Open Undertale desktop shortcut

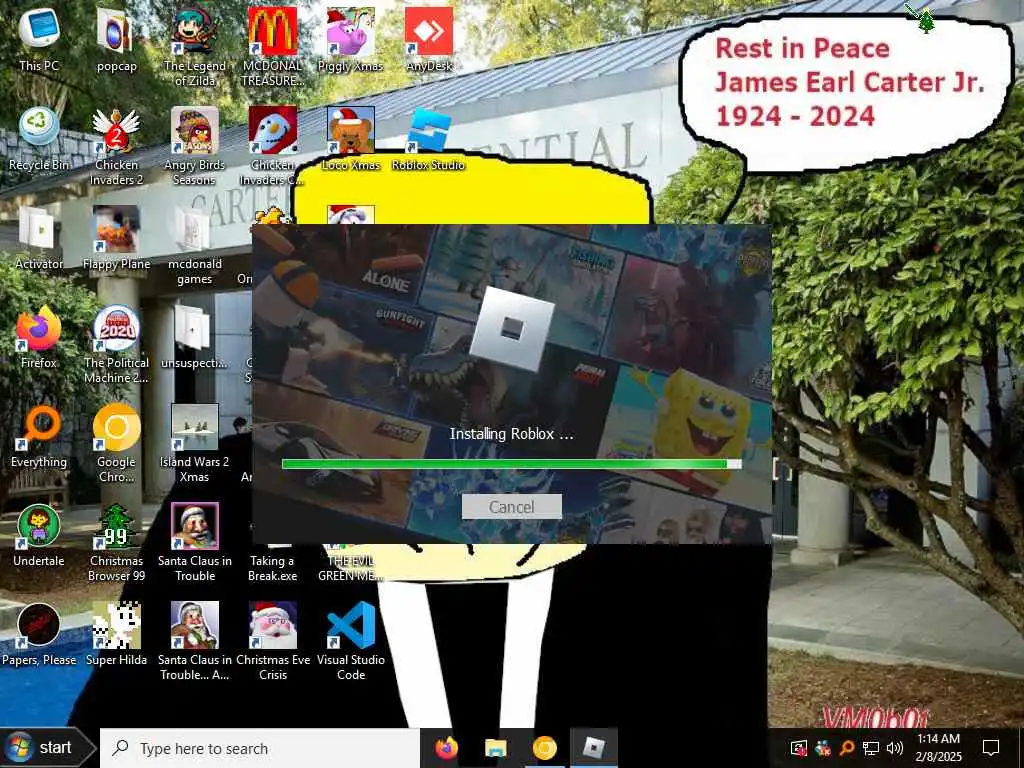coord(39,536)
